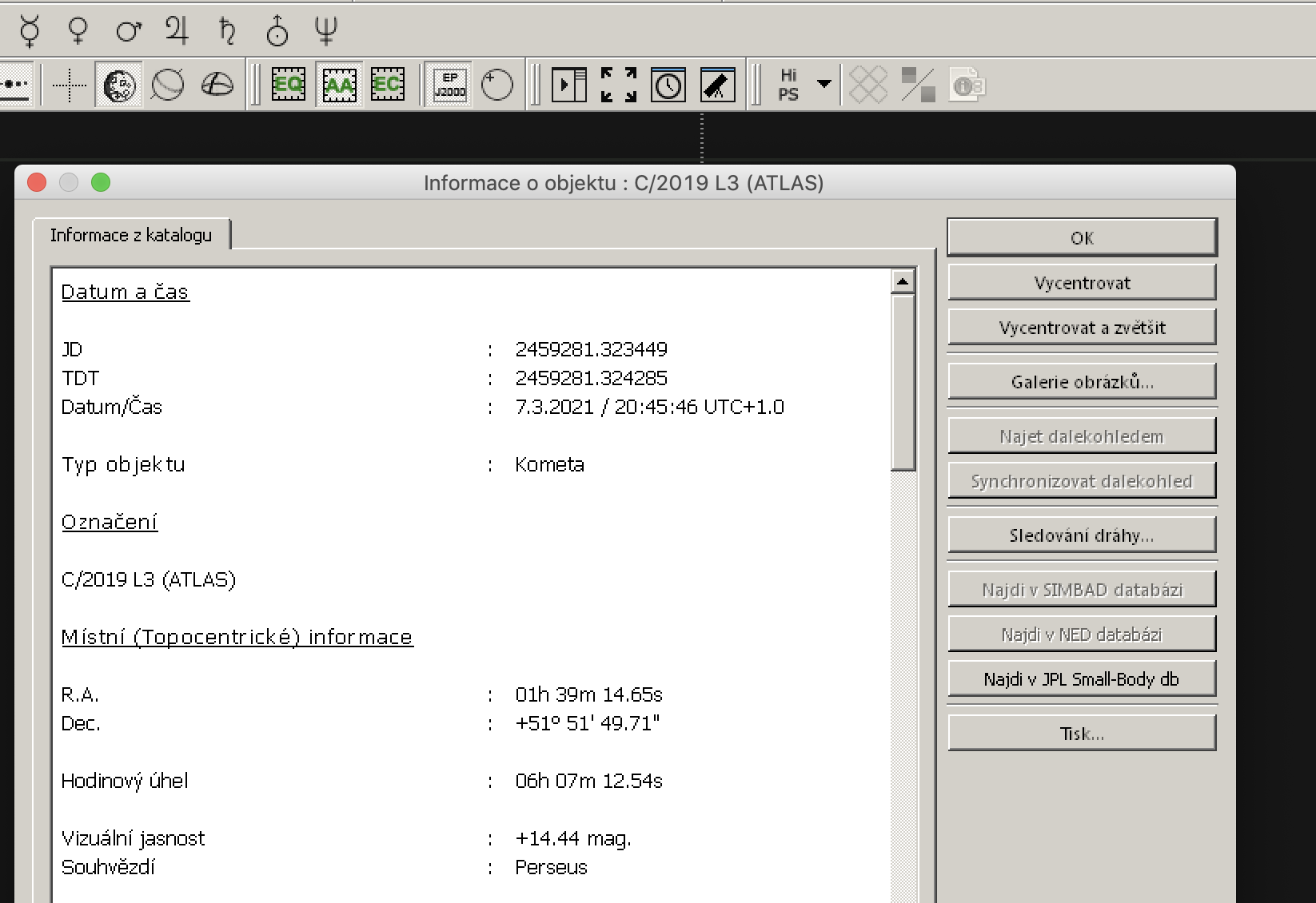Viewport: 1316px width, 903px height.
Task: Select the Mercury planet icon
Action: [x=30, y=31]
